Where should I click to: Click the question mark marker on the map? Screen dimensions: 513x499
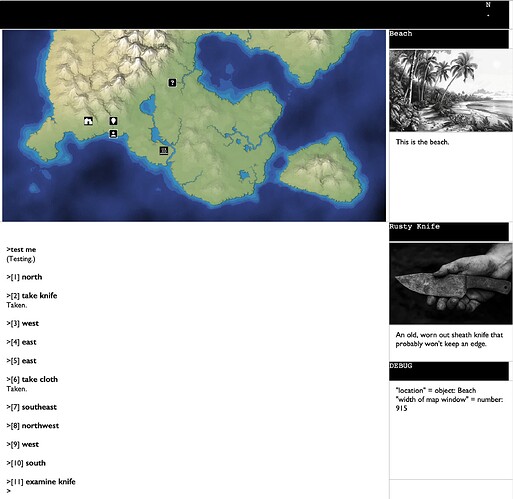click(x=172, y=83)
